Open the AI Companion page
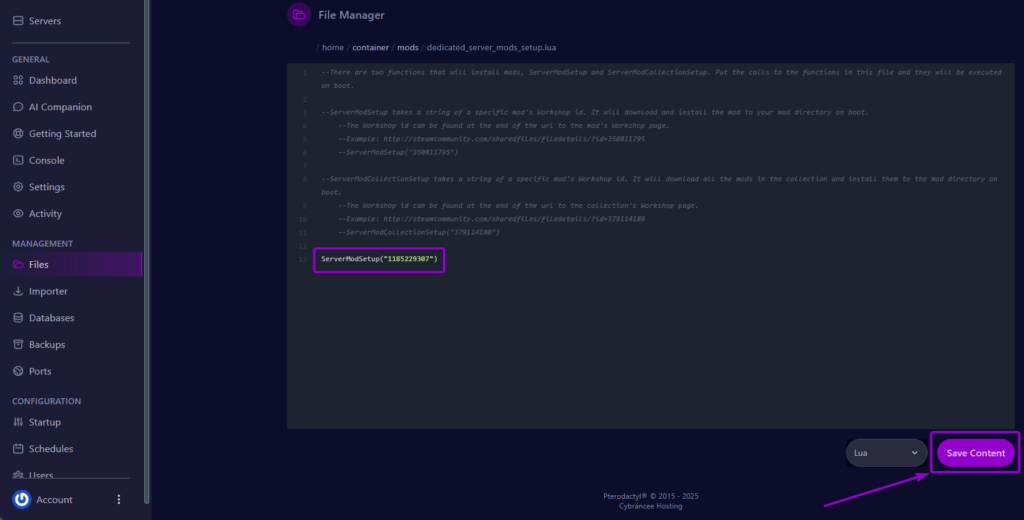Screen dimensions: 1024x520 [x=60, y=107]
